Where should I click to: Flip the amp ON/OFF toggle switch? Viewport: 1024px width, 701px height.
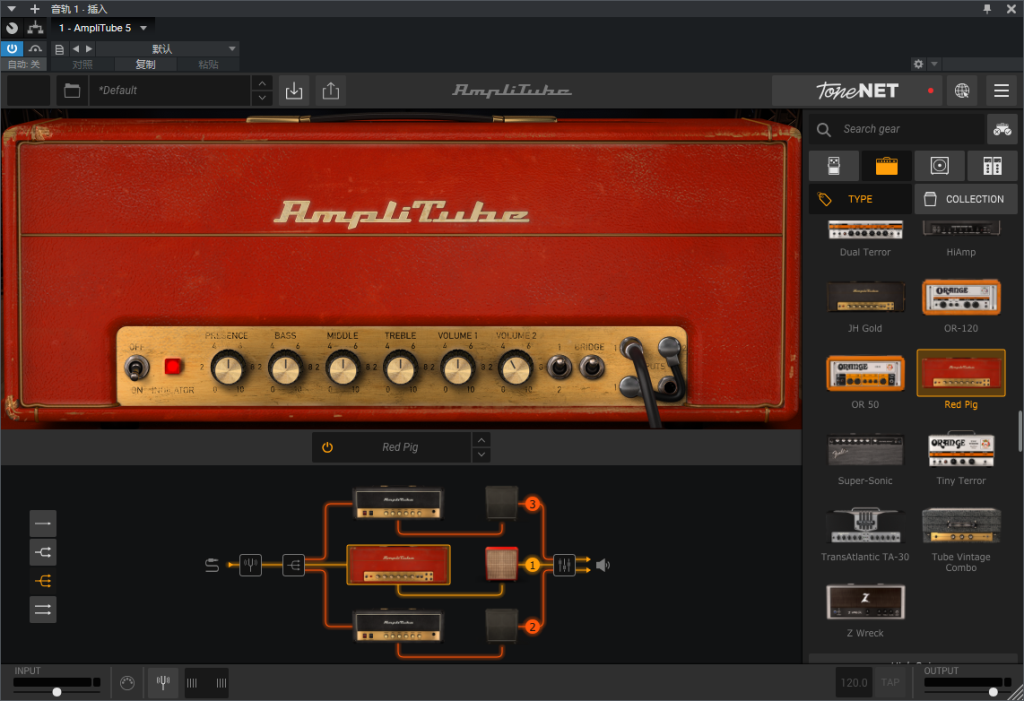pos(135,369)
